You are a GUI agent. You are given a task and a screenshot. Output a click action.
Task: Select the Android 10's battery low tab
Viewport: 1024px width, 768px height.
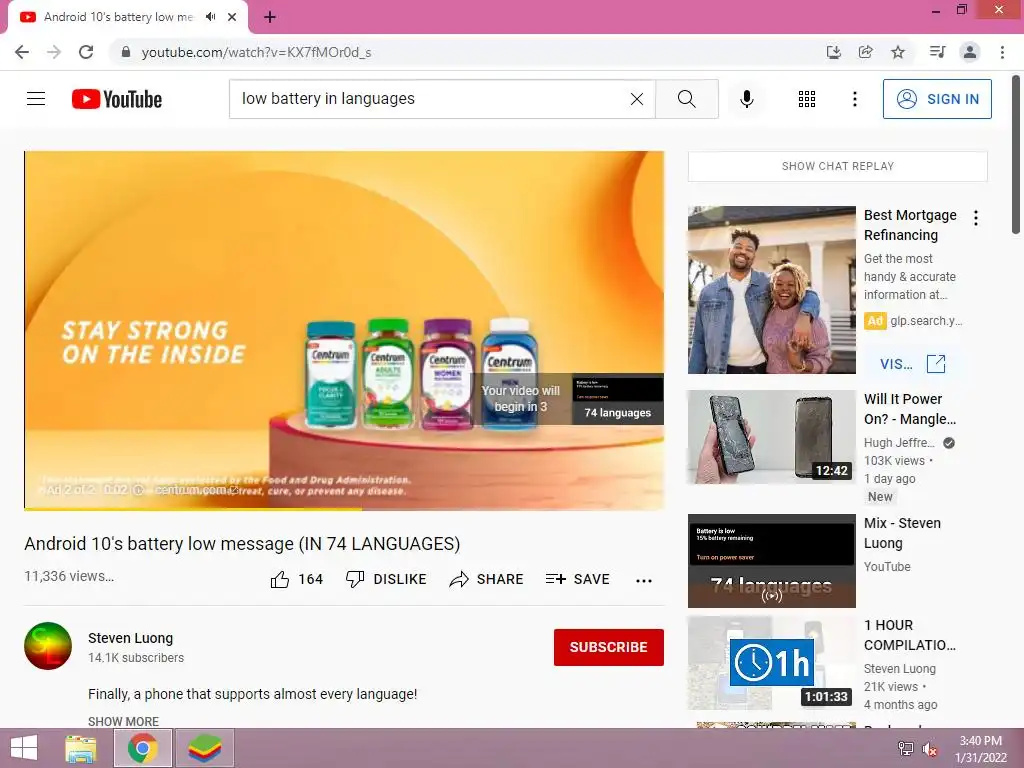click(118, 17)
